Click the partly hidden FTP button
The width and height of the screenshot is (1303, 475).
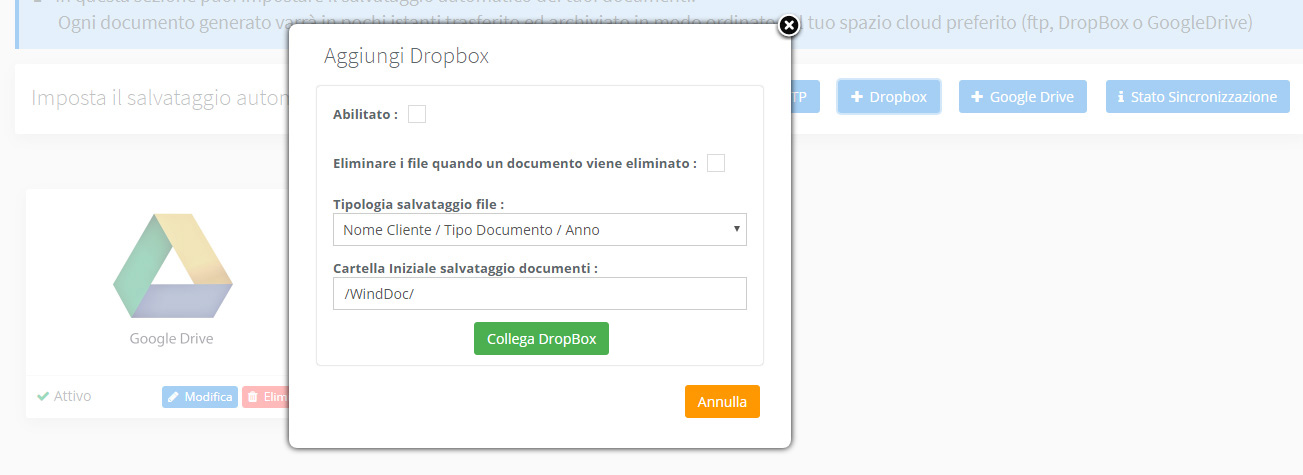805,97
